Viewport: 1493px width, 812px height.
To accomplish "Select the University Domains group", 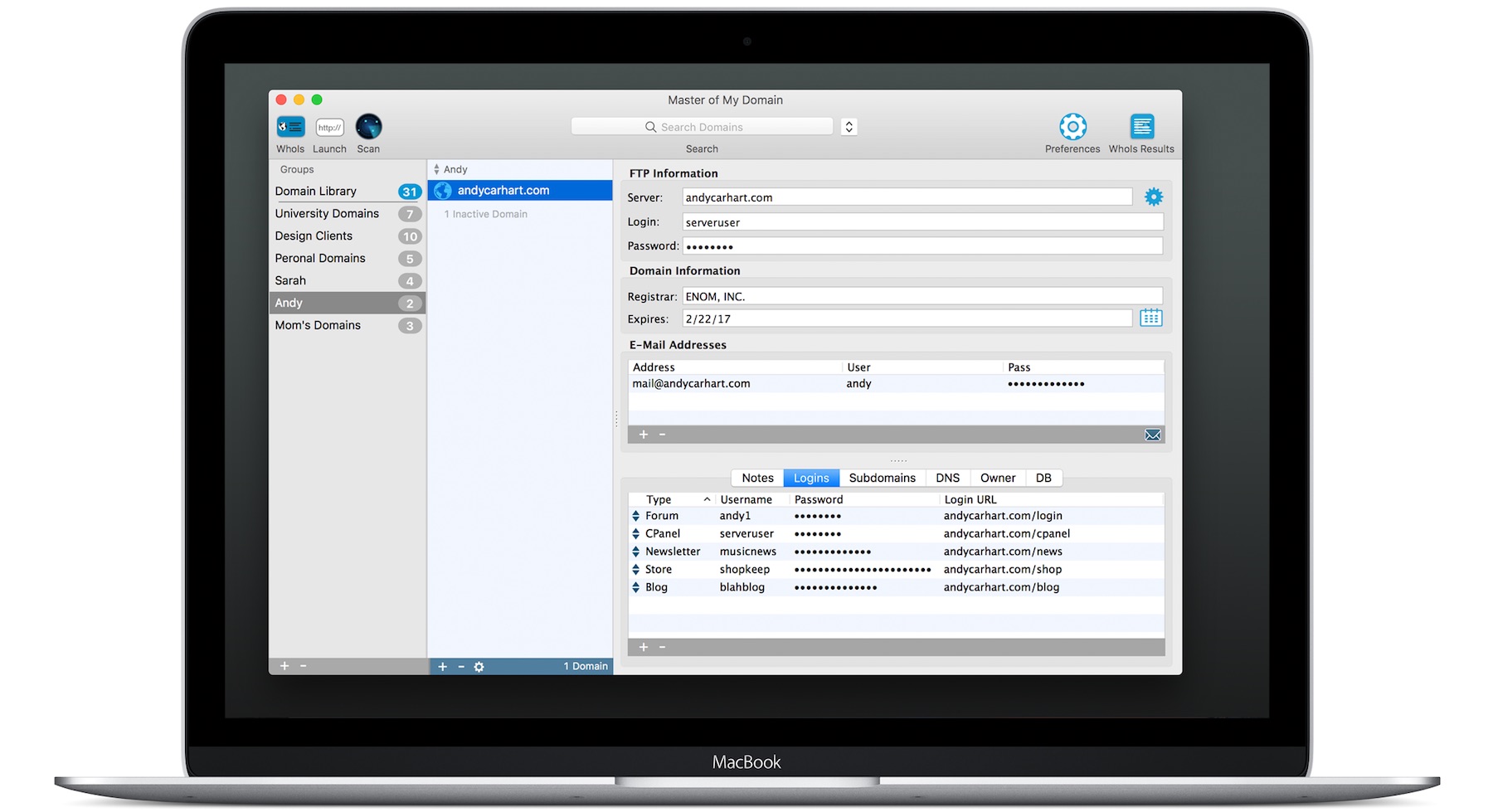I will point(348,214).
